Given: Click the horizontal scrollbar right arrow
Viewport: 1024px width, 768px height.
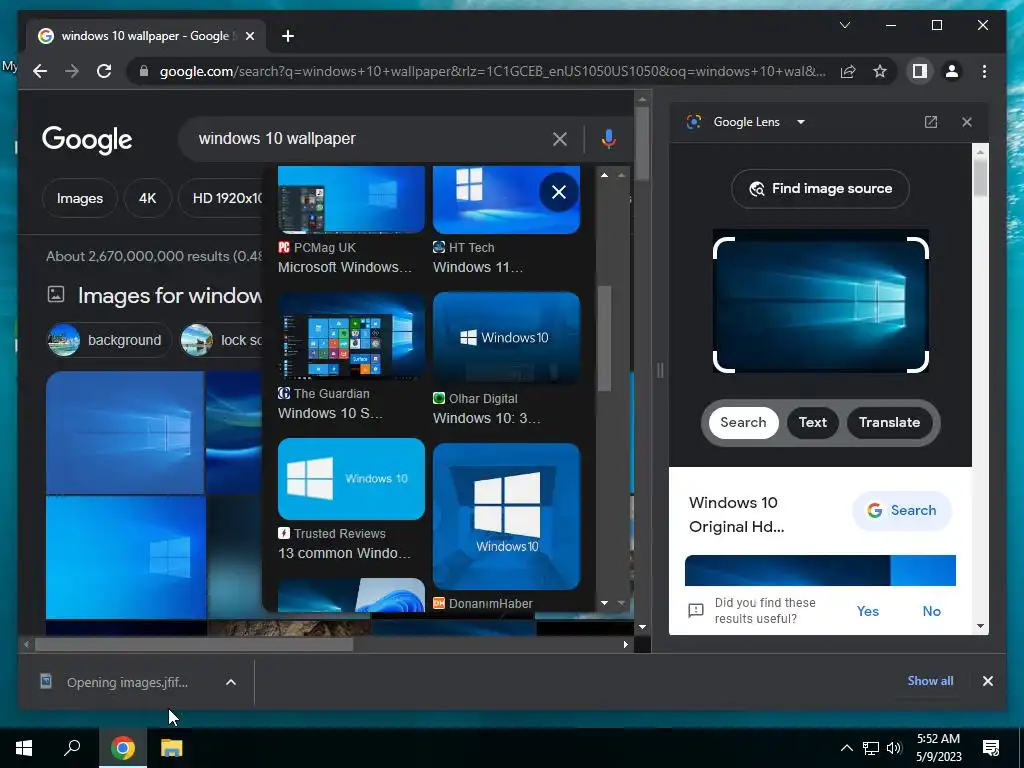Looking at the screenshot, I should 626,645.
